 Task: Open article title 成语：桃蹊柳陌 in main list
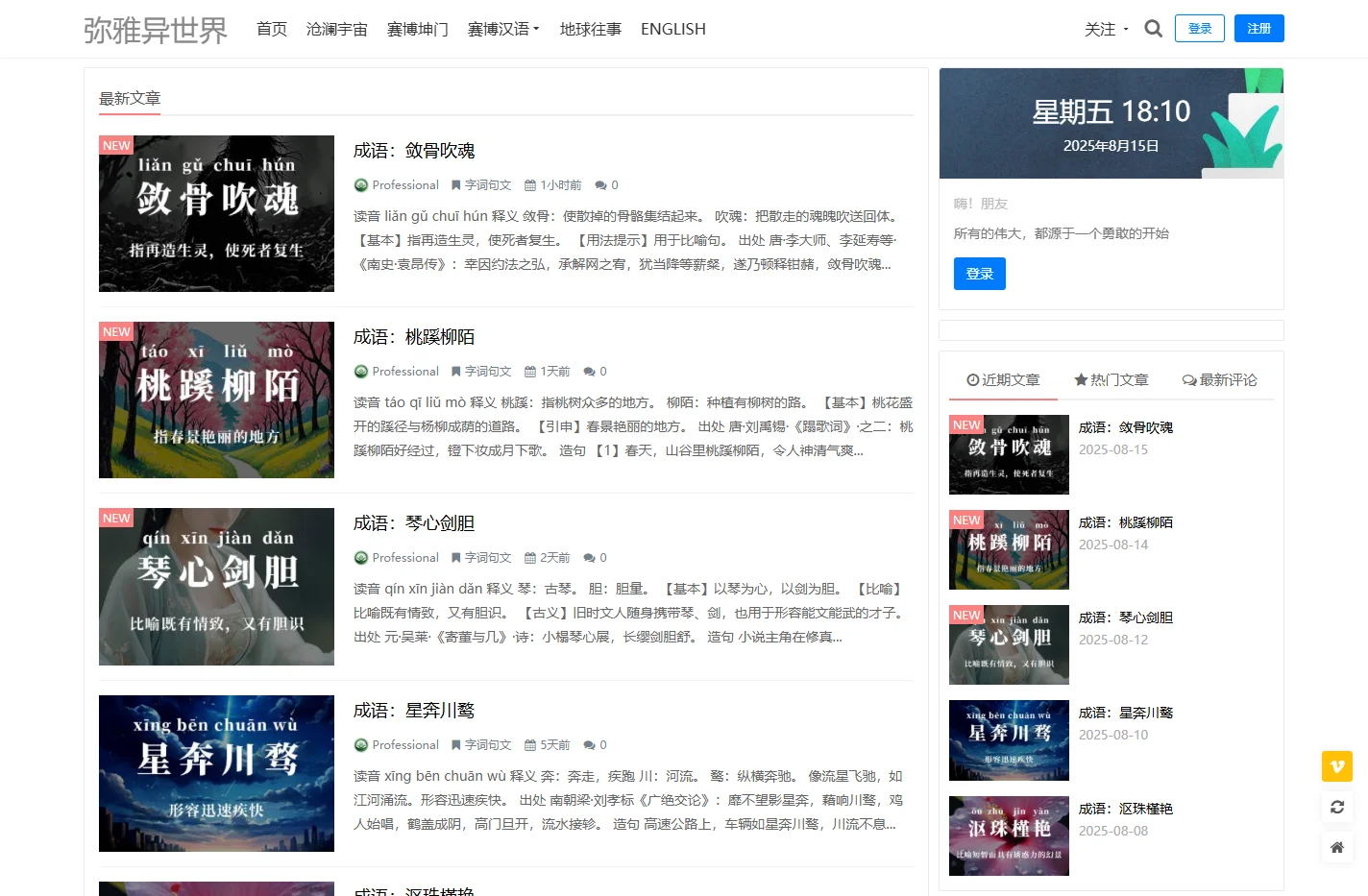pyautogui.click(x=414, y=337)
